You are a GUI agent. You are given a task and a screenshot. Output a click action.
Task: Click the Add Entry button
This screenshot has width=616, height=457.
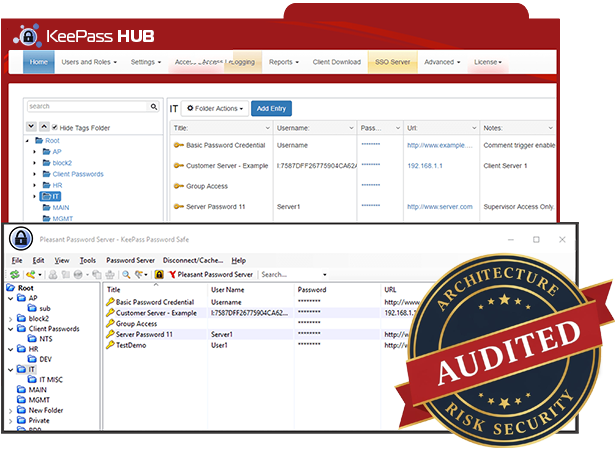(x=271, y=108)
